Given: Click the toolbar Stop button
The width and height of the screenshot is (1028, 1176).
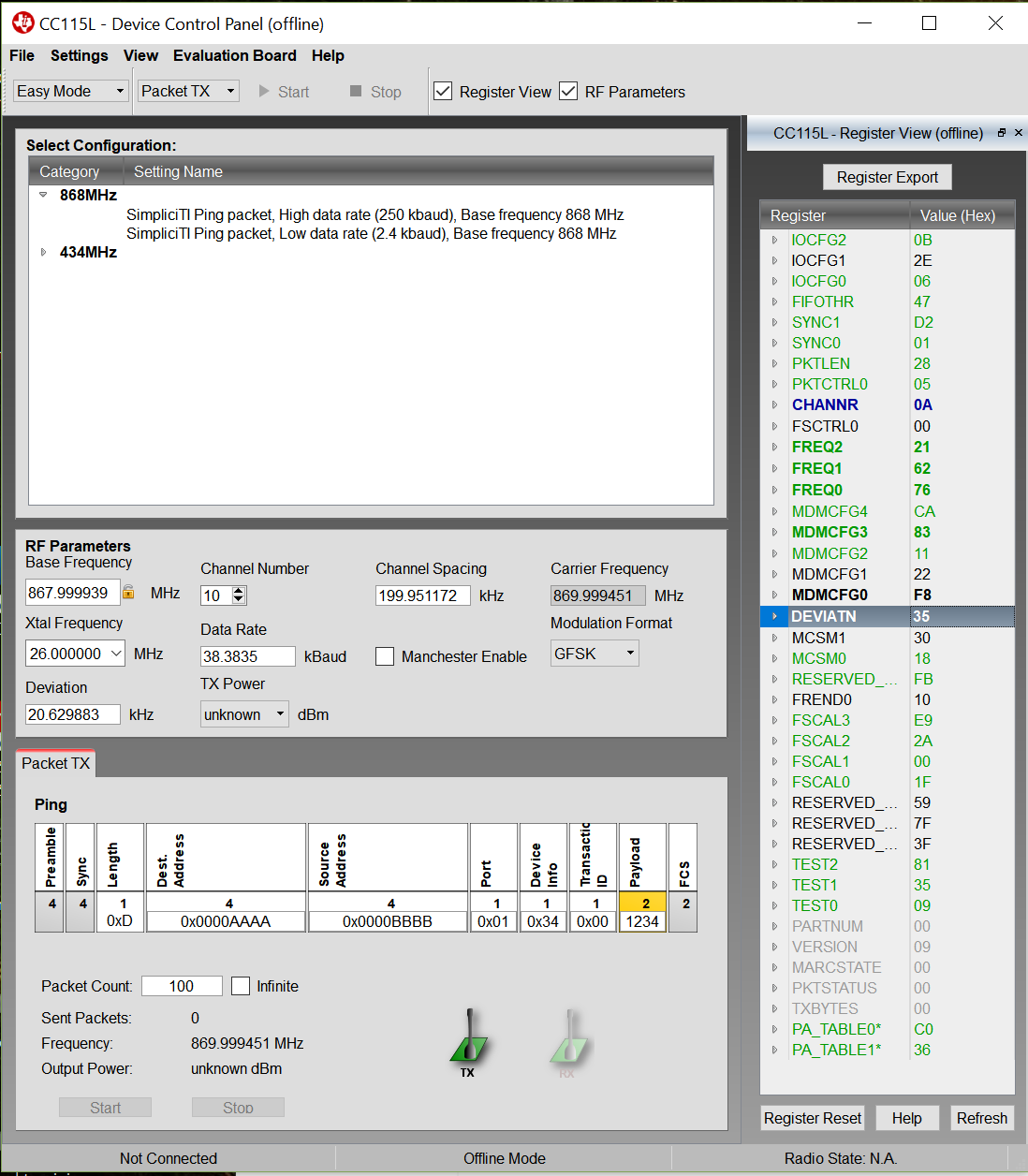Looking at the screenshot, I should click(375, 91).
